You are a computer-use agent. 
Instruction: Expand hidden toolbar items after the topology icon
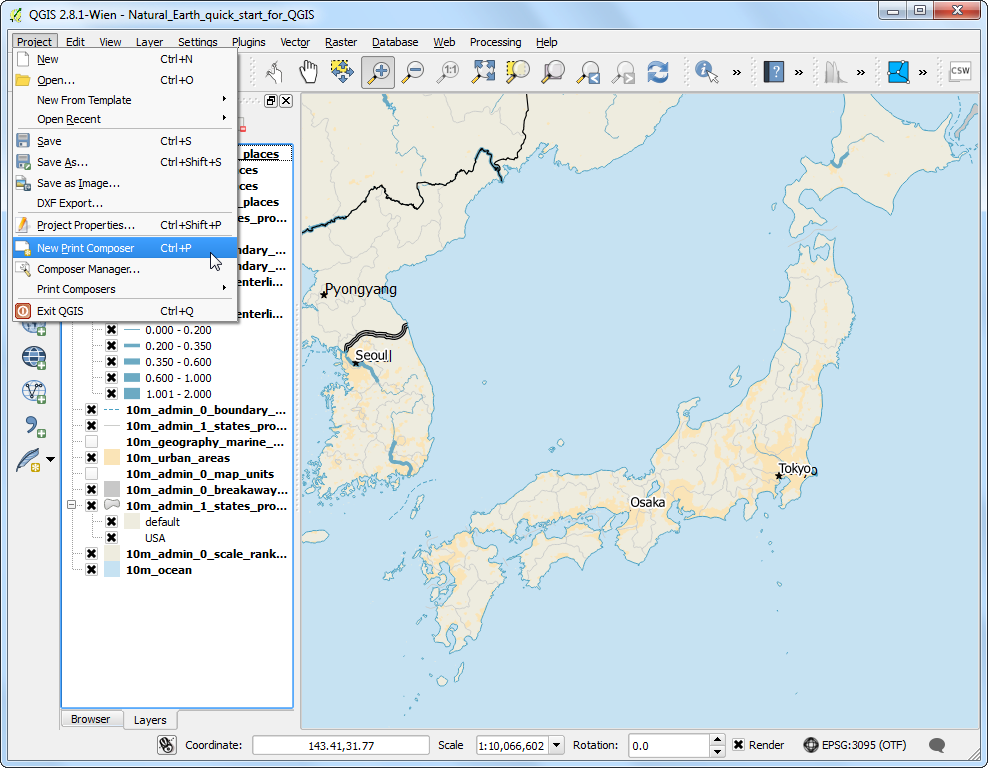pyautogui.click(x=923, y=72)
